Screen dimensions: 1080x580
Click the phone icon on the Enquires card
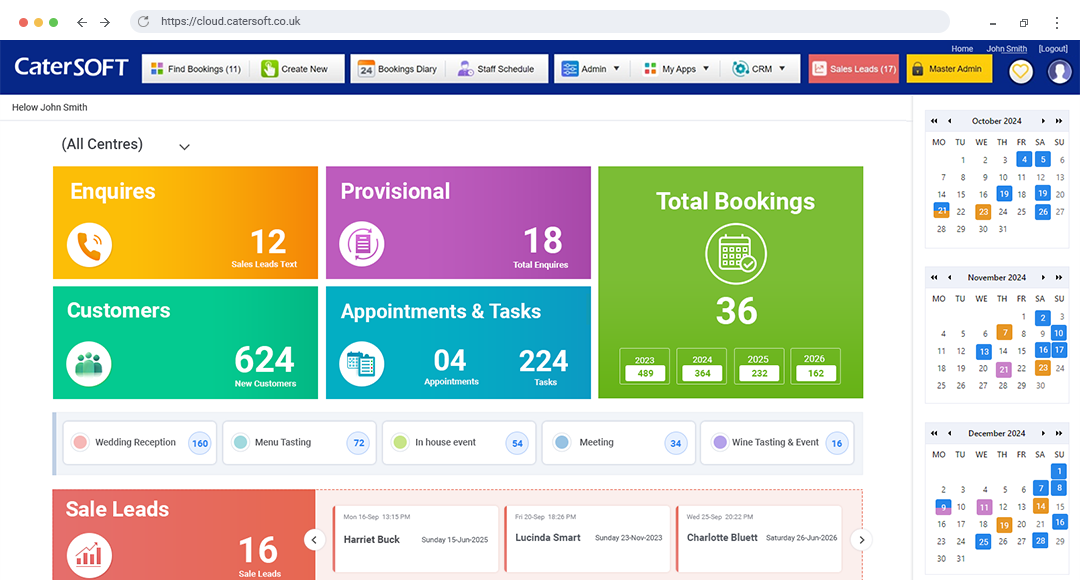pos(89,243)
